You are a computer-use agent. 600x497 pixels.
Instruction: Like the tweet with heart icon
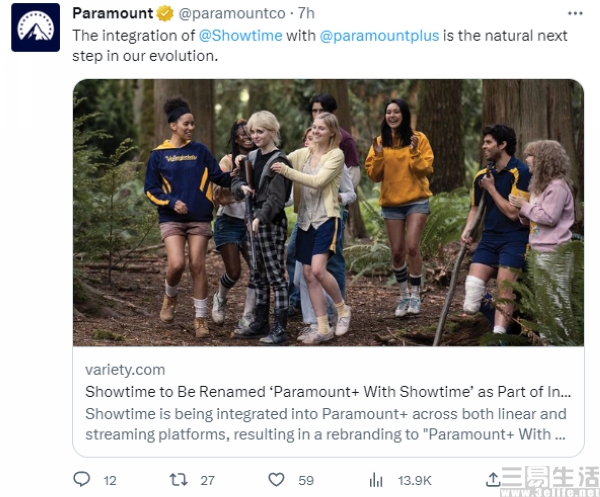click(x=276, y=480)
